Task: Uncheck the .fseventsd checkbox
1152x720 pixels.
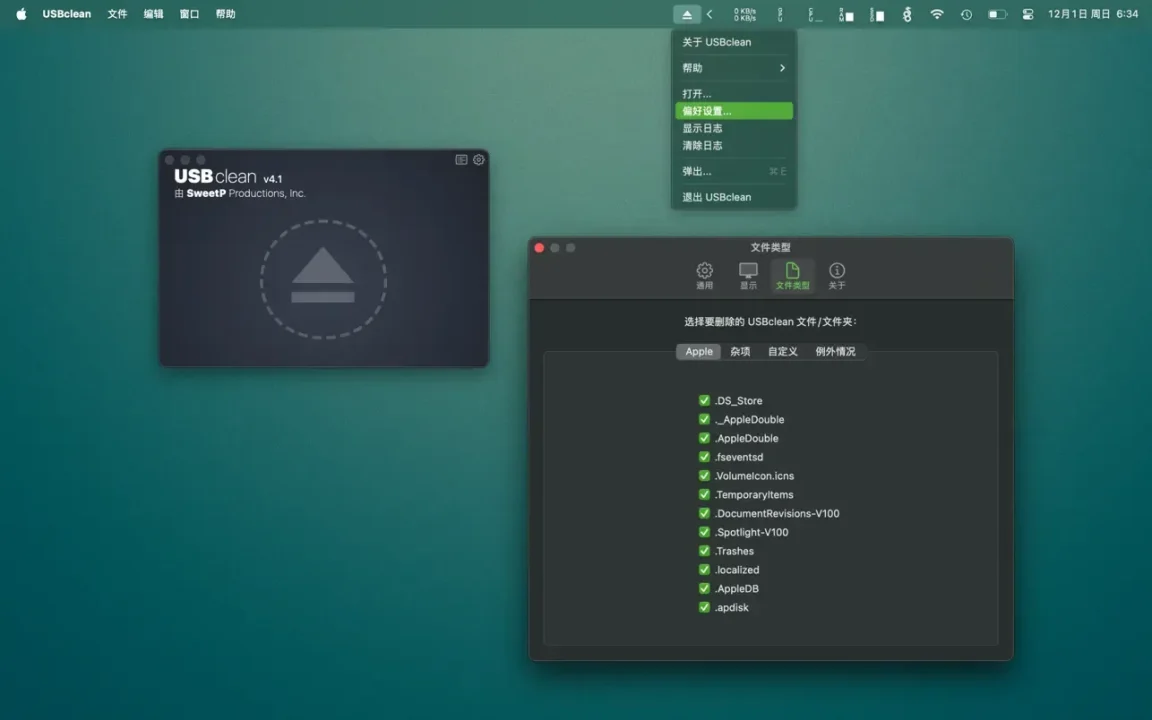Action: 704,457
